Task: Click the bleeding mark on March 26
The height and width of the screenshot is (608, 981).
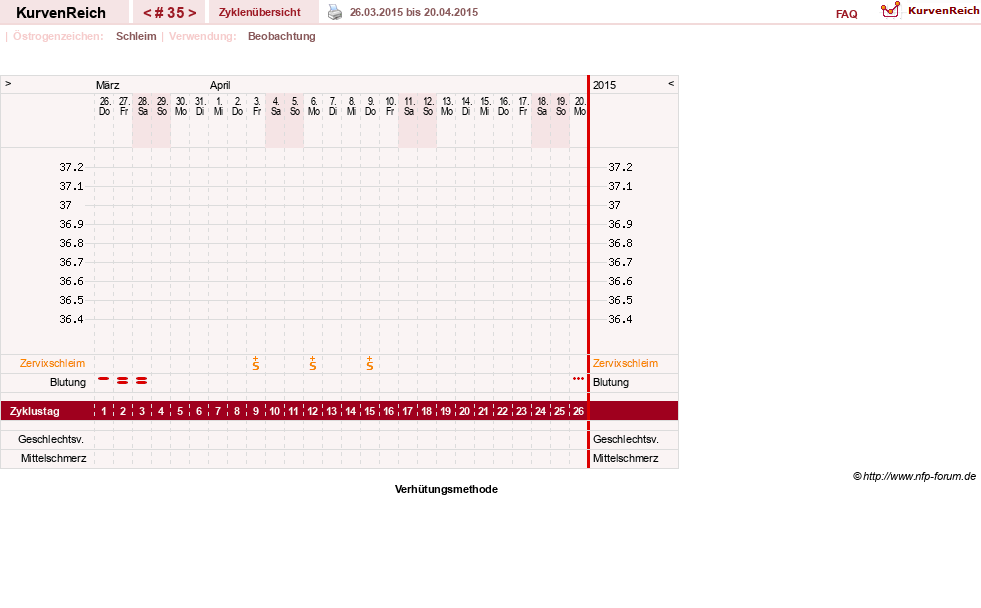Action: (x=104, y=379)
